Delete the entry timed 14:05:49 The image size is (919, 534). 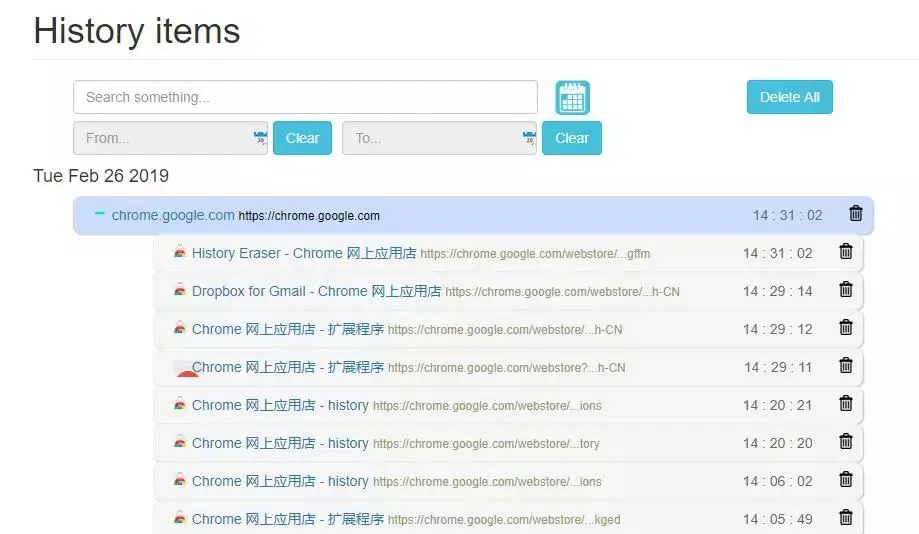(846, 518)
